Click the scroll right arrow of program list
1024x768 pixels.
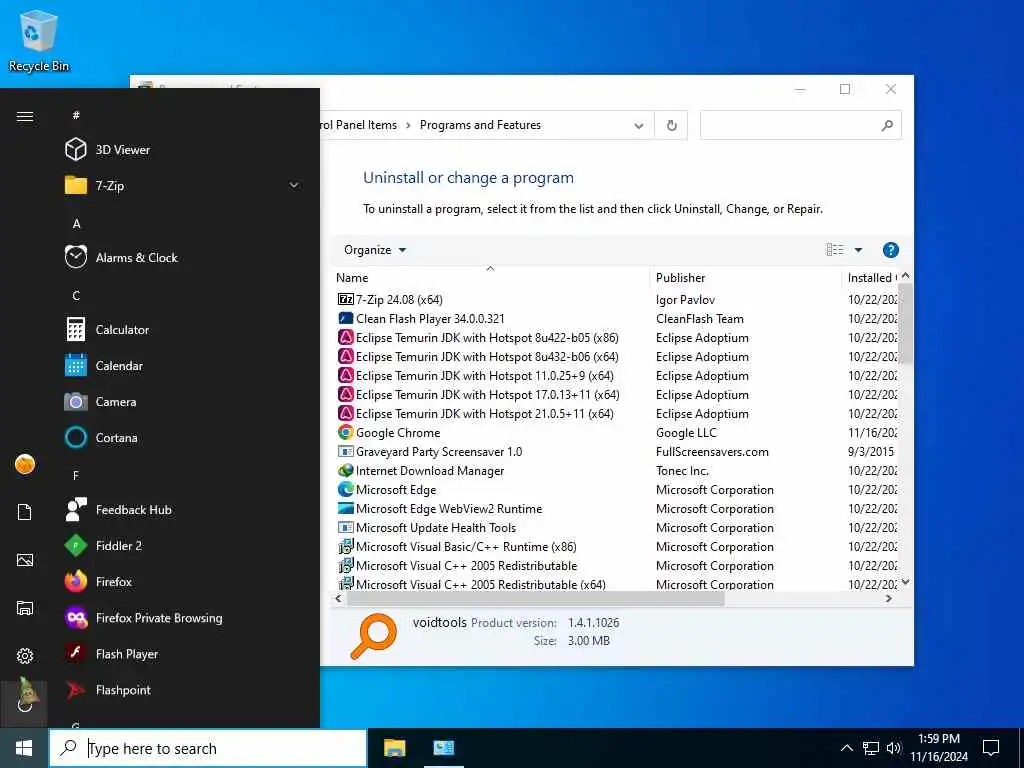(889, 599)
